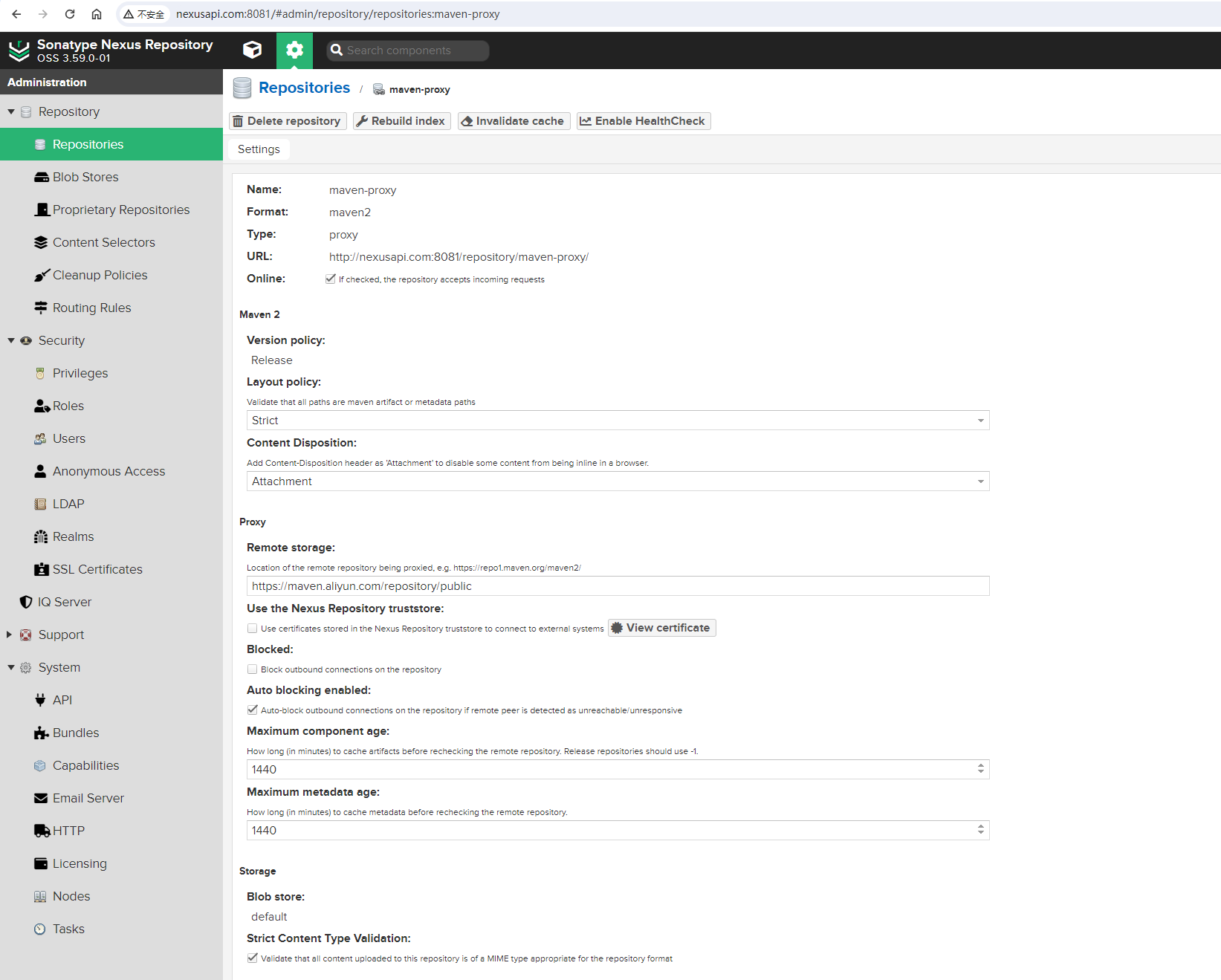Click the Users group icon
Screen dimensions: 1221x980
40,438
